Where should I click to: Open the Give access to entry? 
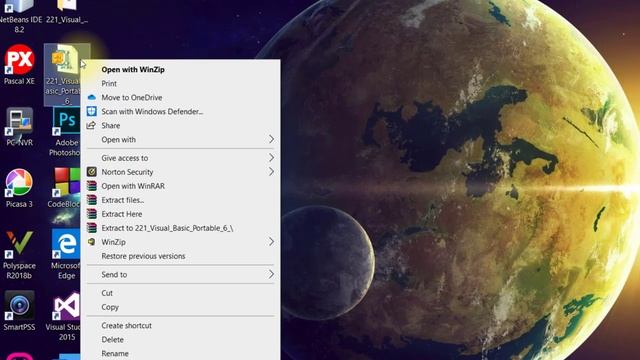(180, 158)
